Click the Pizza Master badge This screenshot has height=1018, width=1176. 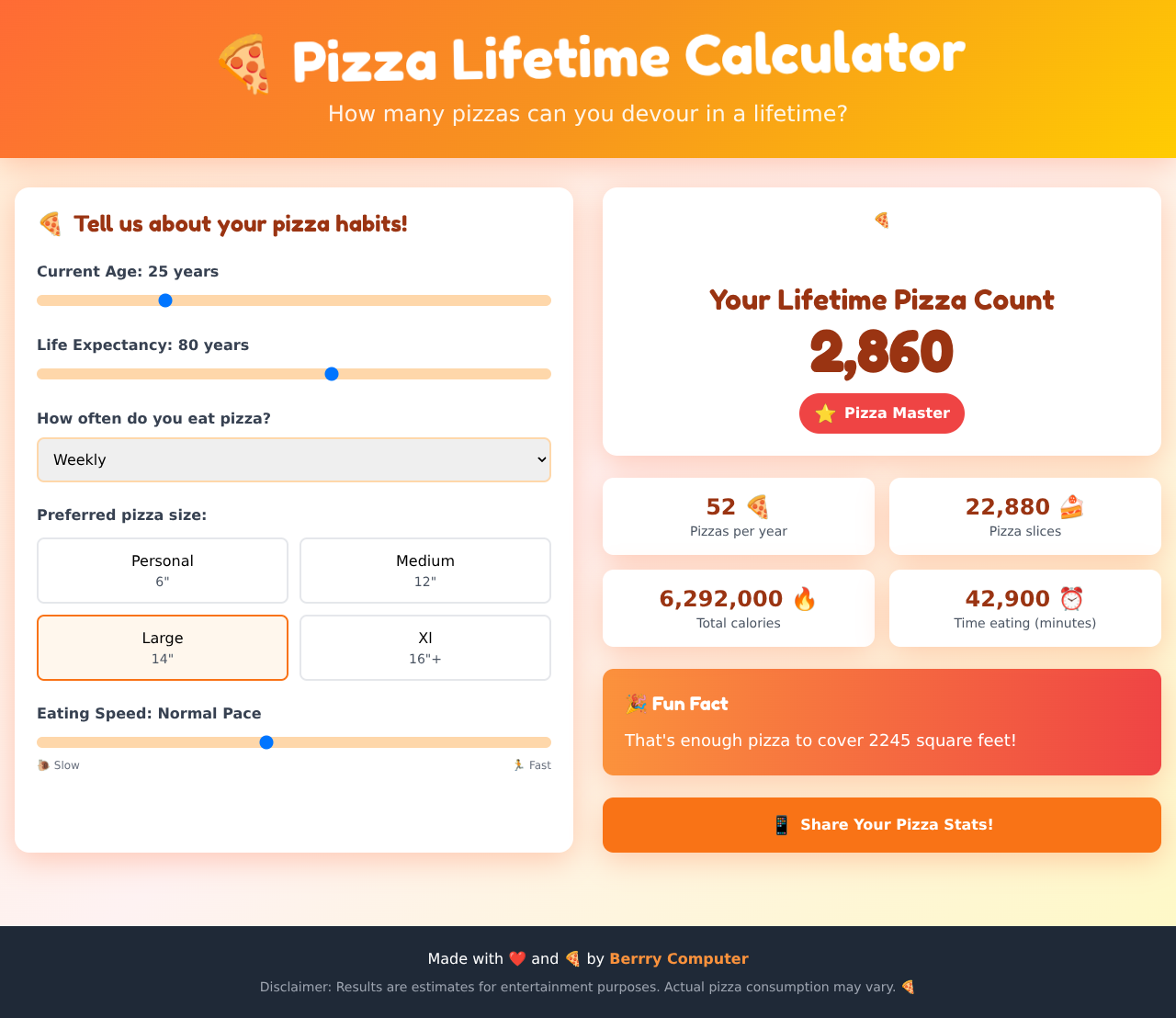pyautogui.click(x=881, y=413)
